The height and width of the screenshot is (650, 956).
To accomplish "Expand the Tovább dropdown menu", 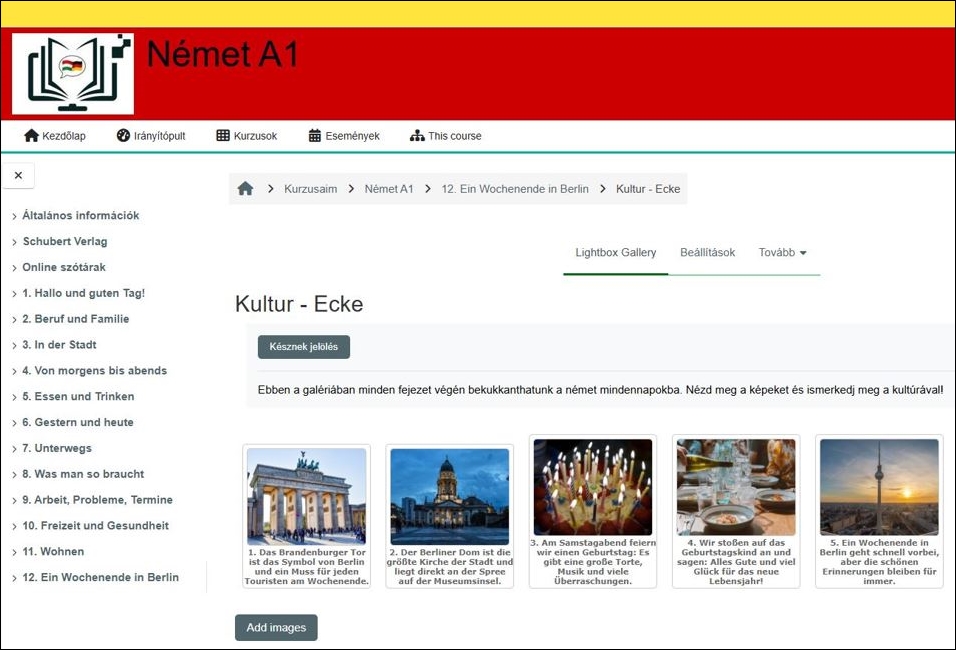I will [x=782, y=253].
